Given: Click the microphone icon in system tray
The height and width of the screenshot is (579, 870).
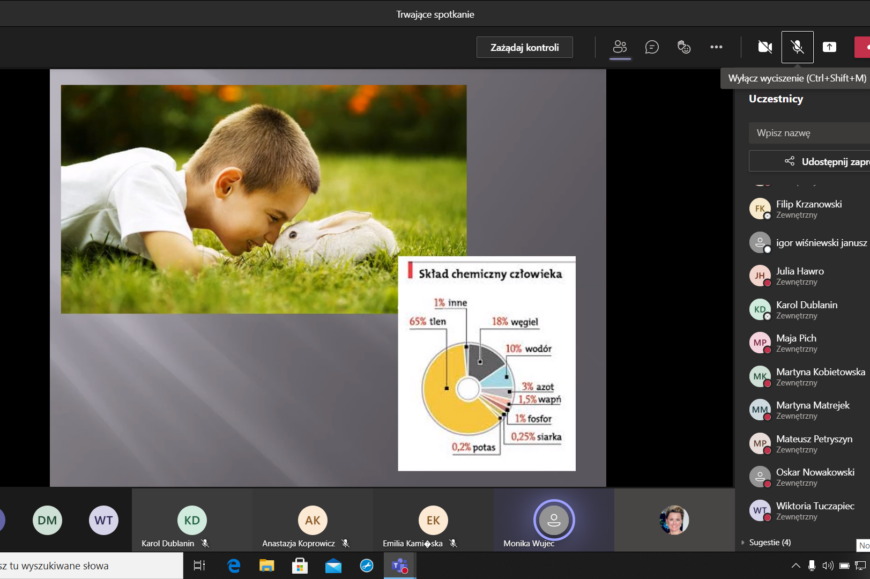Looking at the screenshot, I should pos(812,566).
